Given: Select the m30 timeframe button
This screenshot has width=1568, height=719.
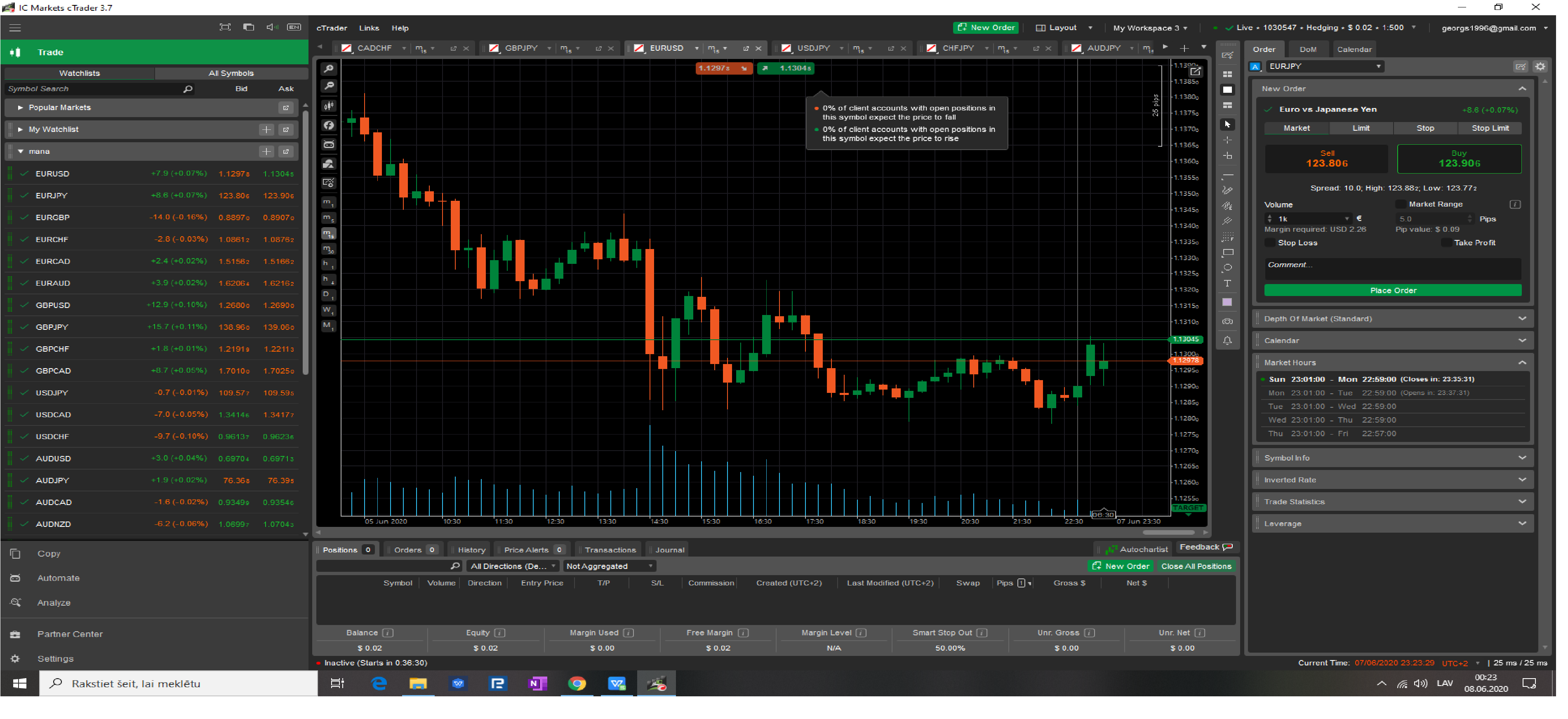Looking at the screenshot, I should [329, 249].
